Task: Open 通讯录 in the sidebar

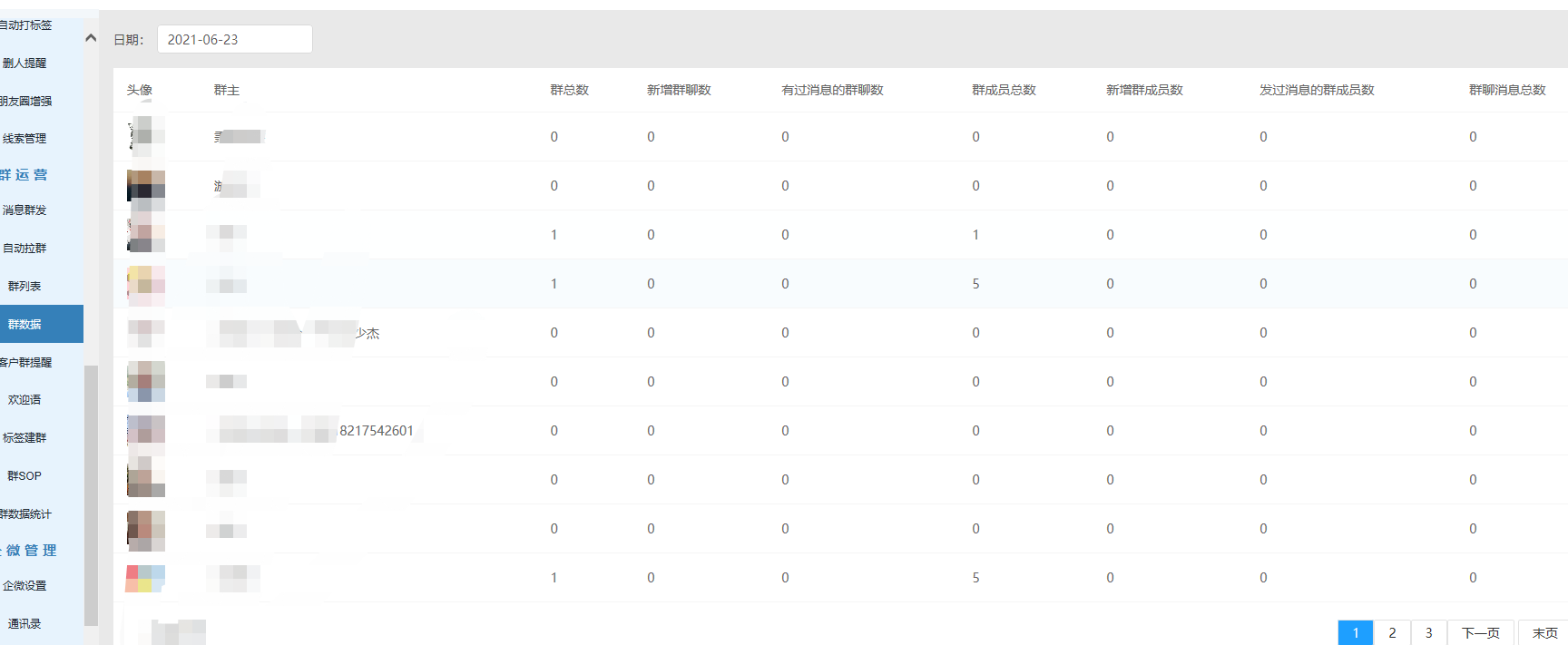Action: 24,624
